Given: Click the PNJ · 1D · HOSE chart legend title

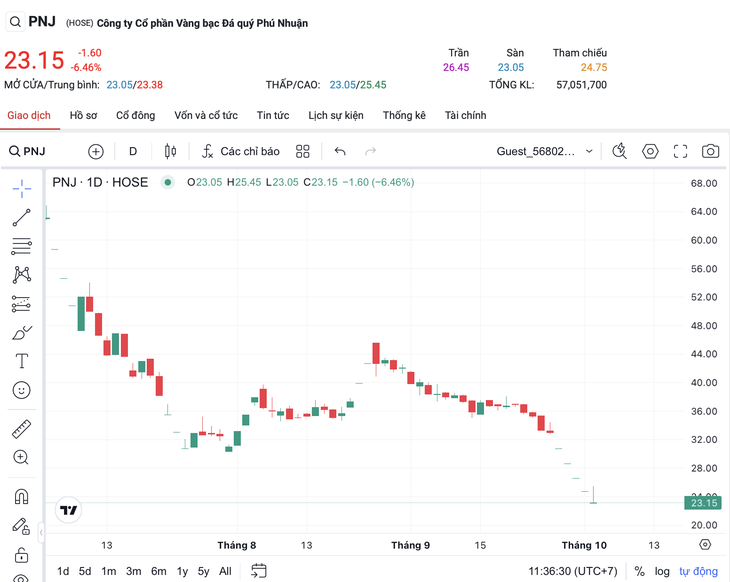Looking at the screenshot, I should [100, 182].
